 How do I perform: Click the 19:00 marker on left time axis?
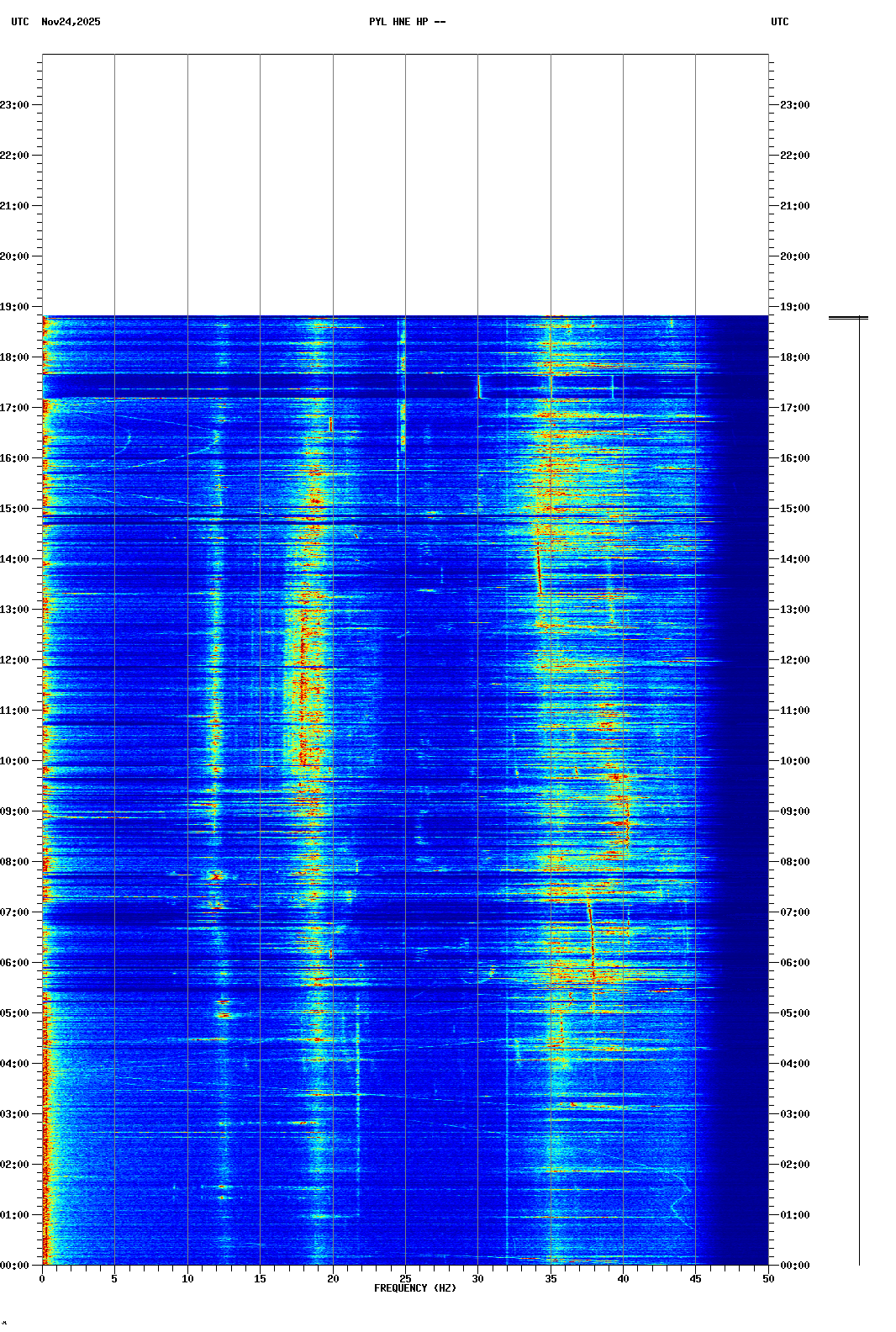pos(14,307)
